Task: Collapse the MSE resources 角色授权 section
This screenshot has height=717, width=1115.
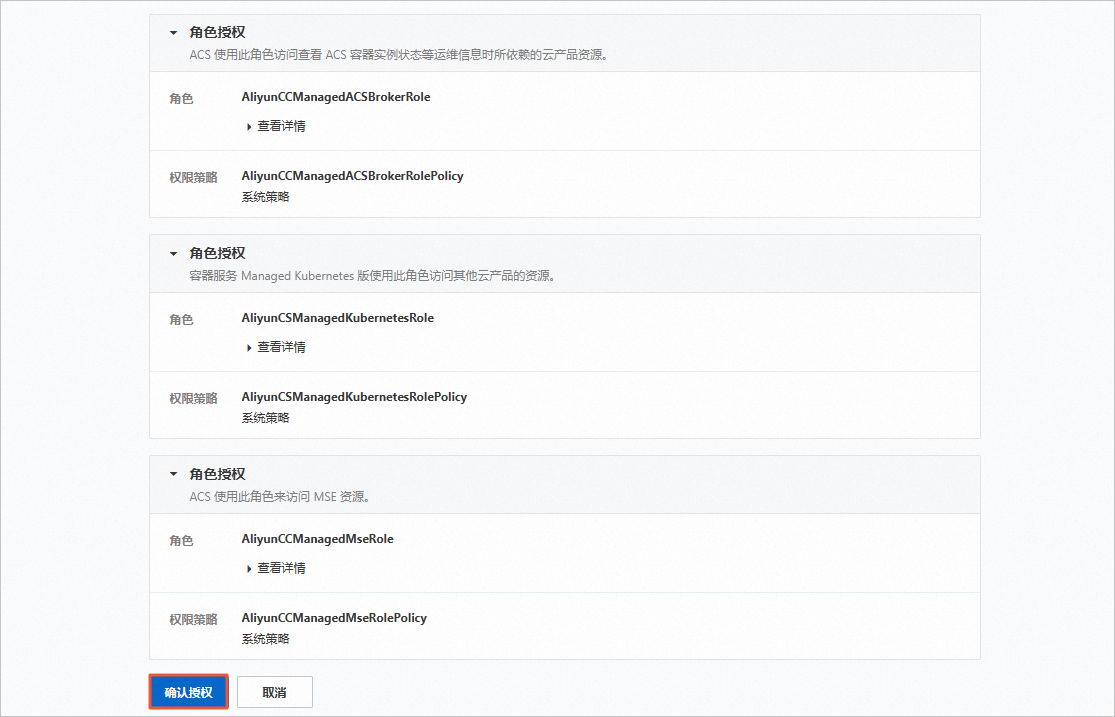Action: click(174, 474)
